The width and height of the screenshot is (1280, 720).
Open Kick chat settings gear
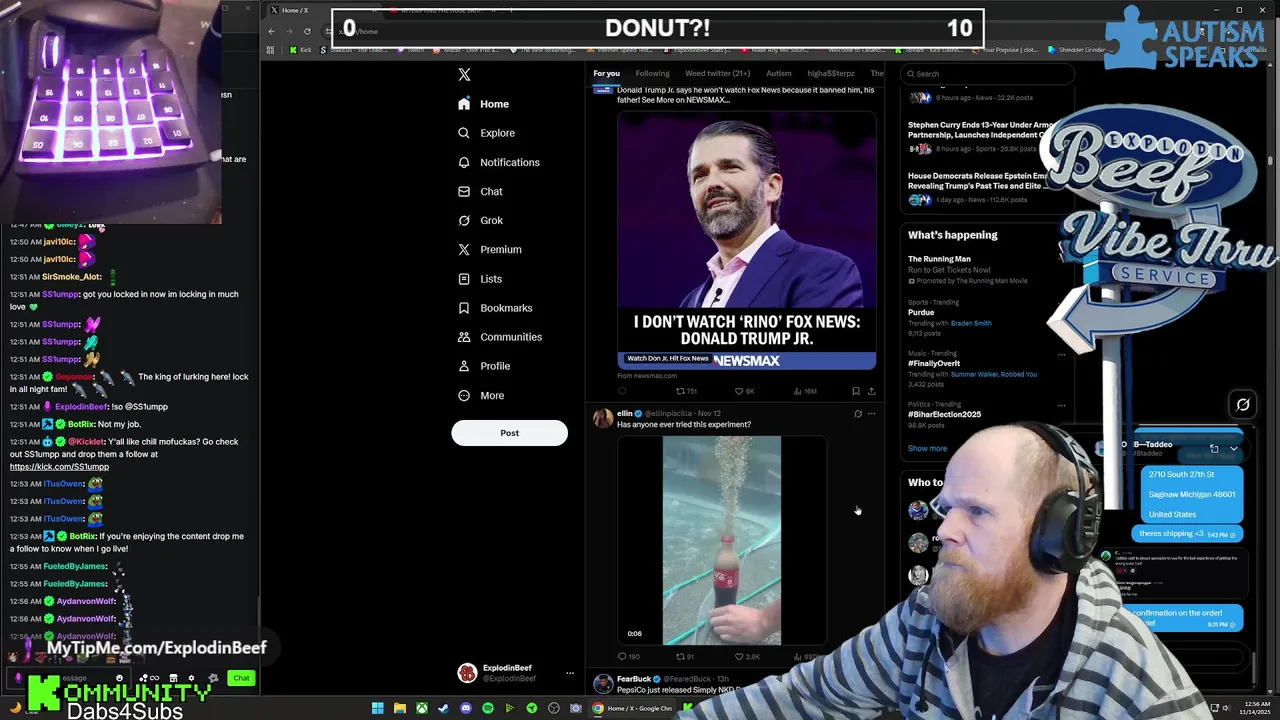pos(191,678)
